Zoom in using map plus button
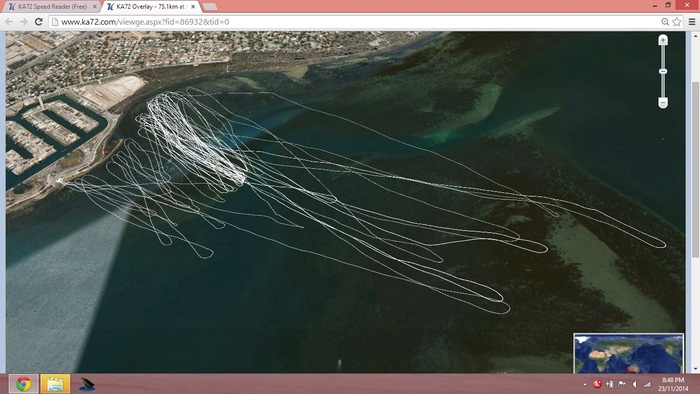700x394 pixels. tap(663, 40)
